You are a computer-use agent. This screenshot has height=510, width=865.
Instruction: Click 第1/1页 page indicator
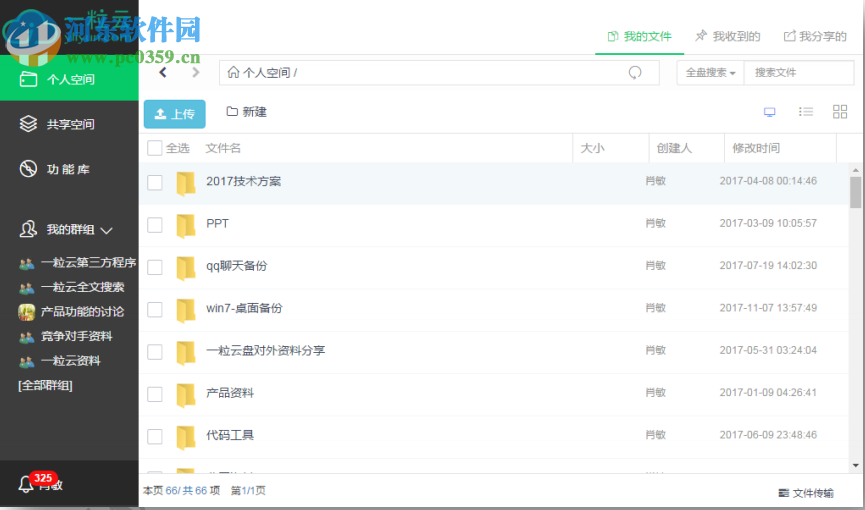(248, 490)
